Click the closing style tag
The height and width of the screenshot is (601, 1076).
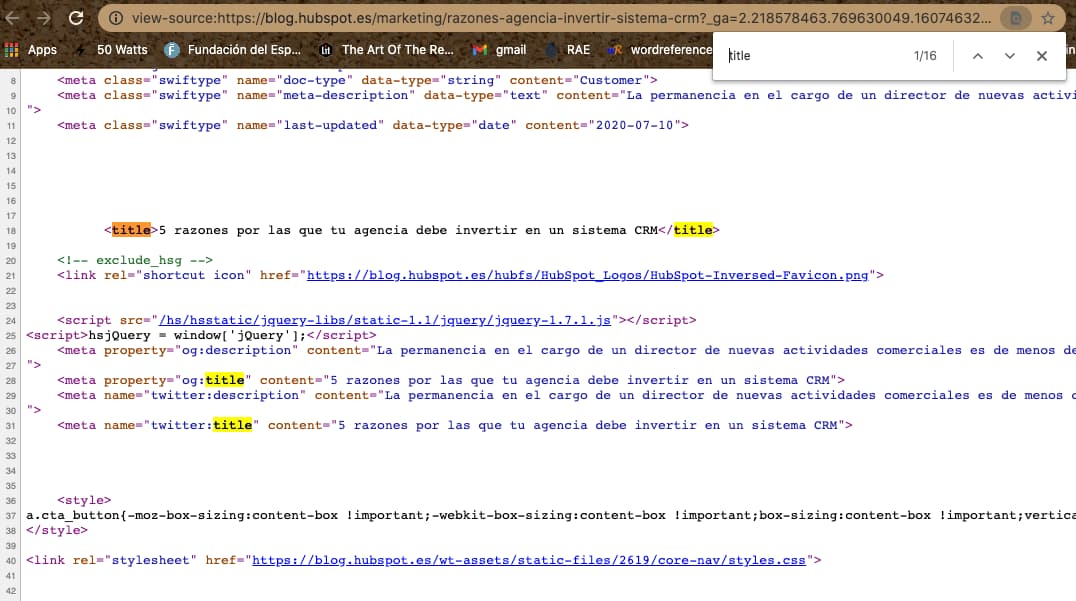click(57, 530)
